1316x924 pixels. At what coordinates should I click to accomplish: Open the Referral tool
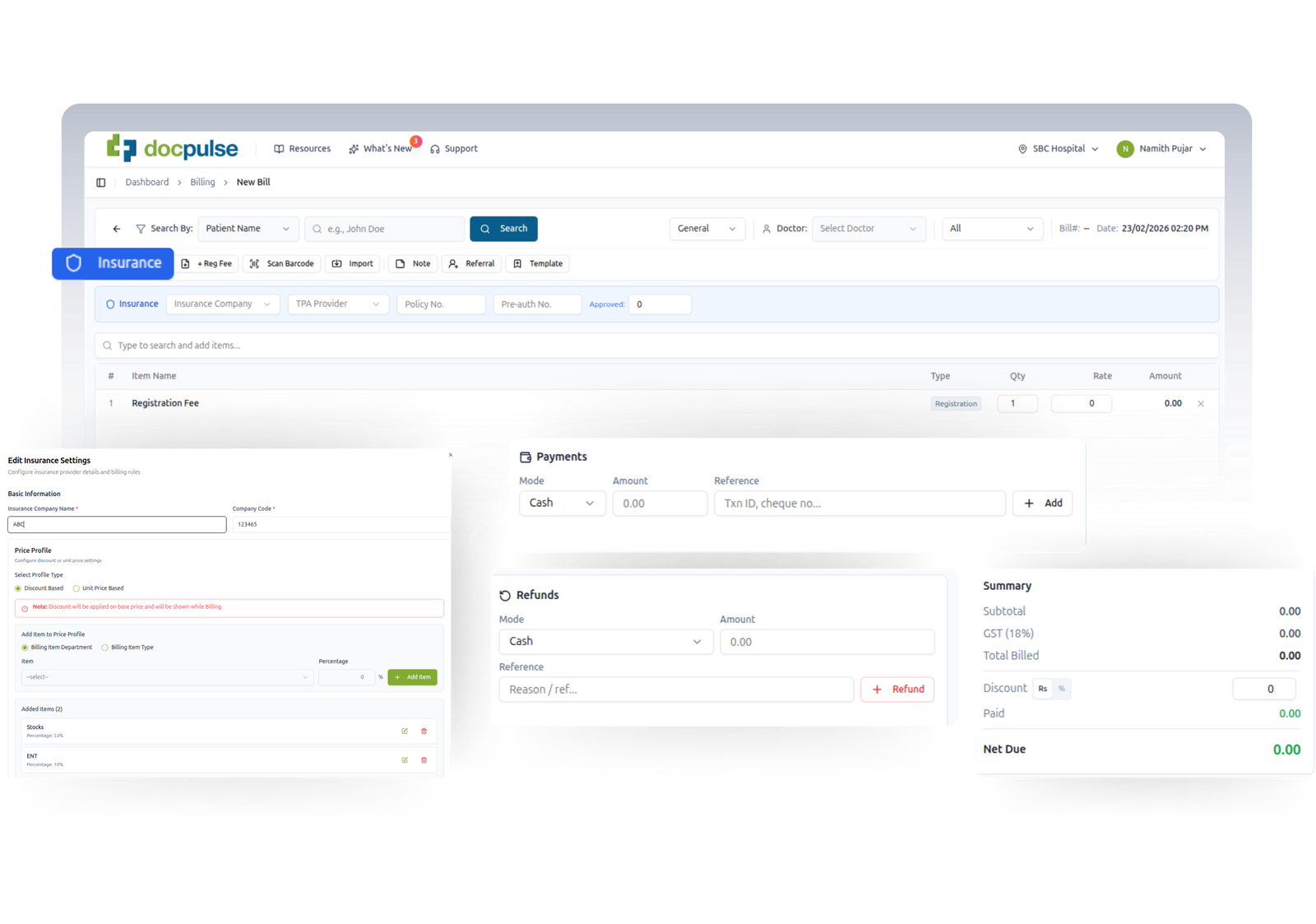click(x=471, y=263)
